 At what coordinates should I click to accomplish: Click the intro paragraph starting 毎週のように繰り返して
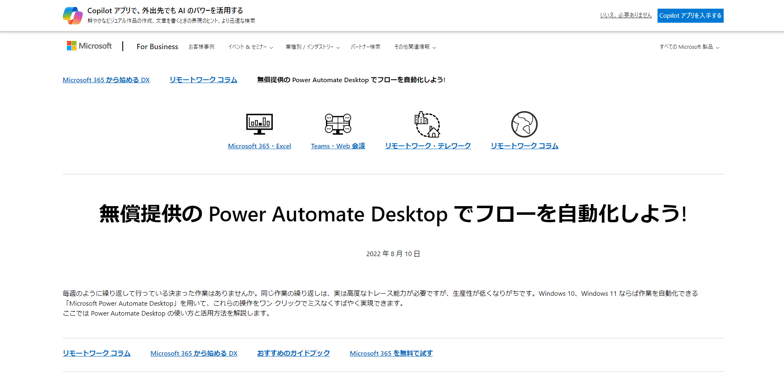click(380, 304)
